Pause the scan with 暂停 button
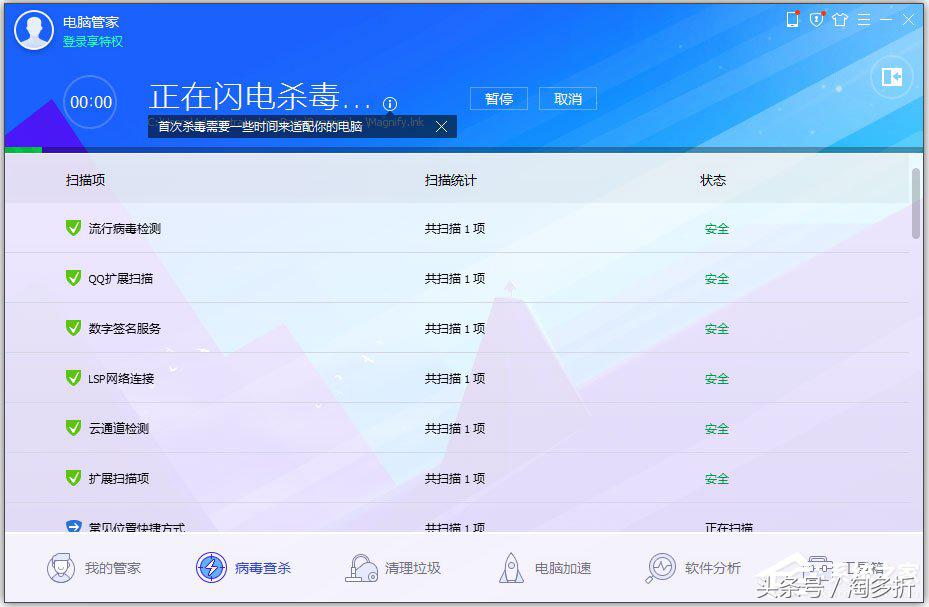 [x=498, y=98]
